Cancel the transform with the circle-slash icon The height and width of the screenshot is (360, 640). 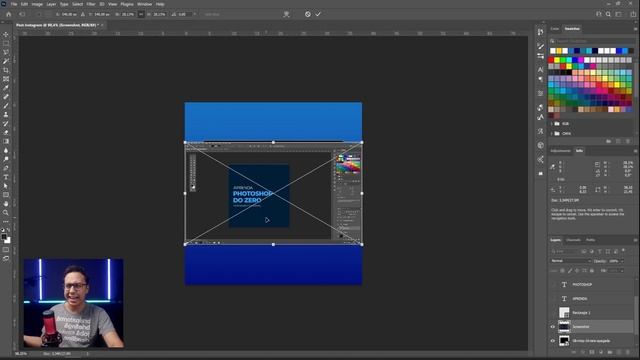point(308,14)
